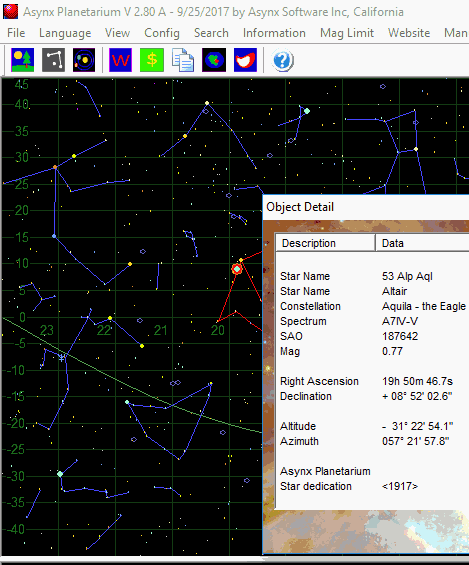This screenshot has width=469, height=565.
Task: Click the landscape horizon view toolbar icon
Action: pos(23,60)
